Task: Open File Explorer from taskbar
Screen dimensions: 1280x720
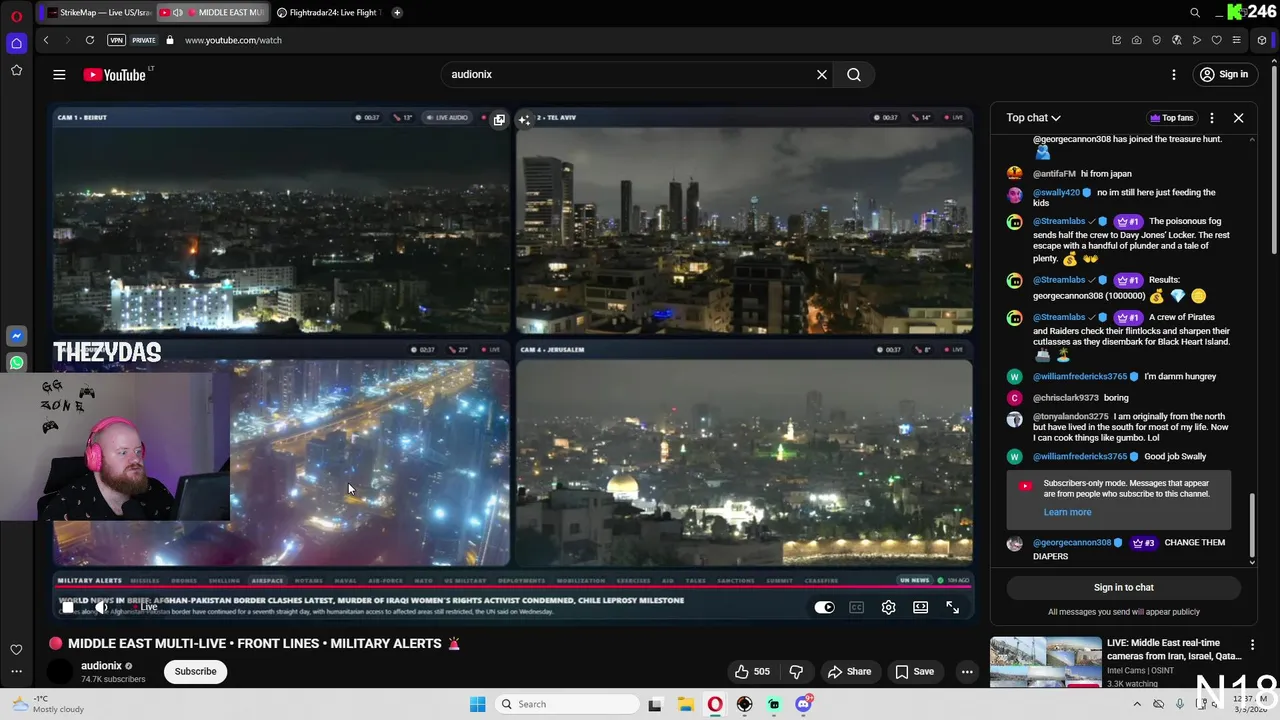Action: (x=686, y=704)
